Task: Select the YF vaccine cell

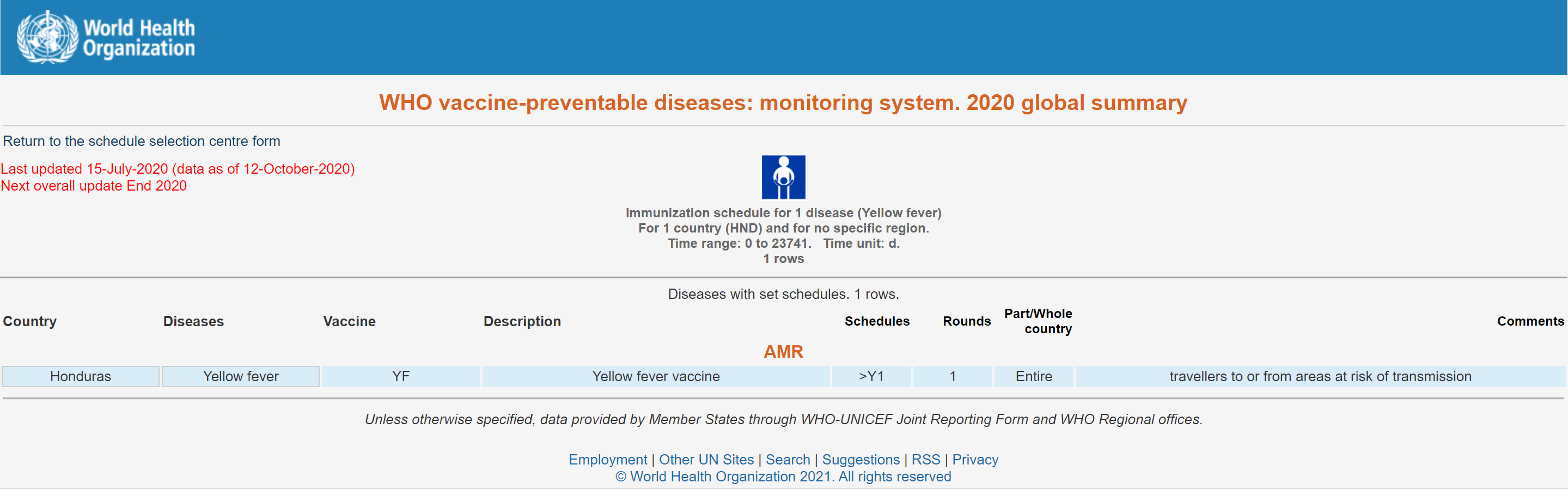Action: click(400, 376)
